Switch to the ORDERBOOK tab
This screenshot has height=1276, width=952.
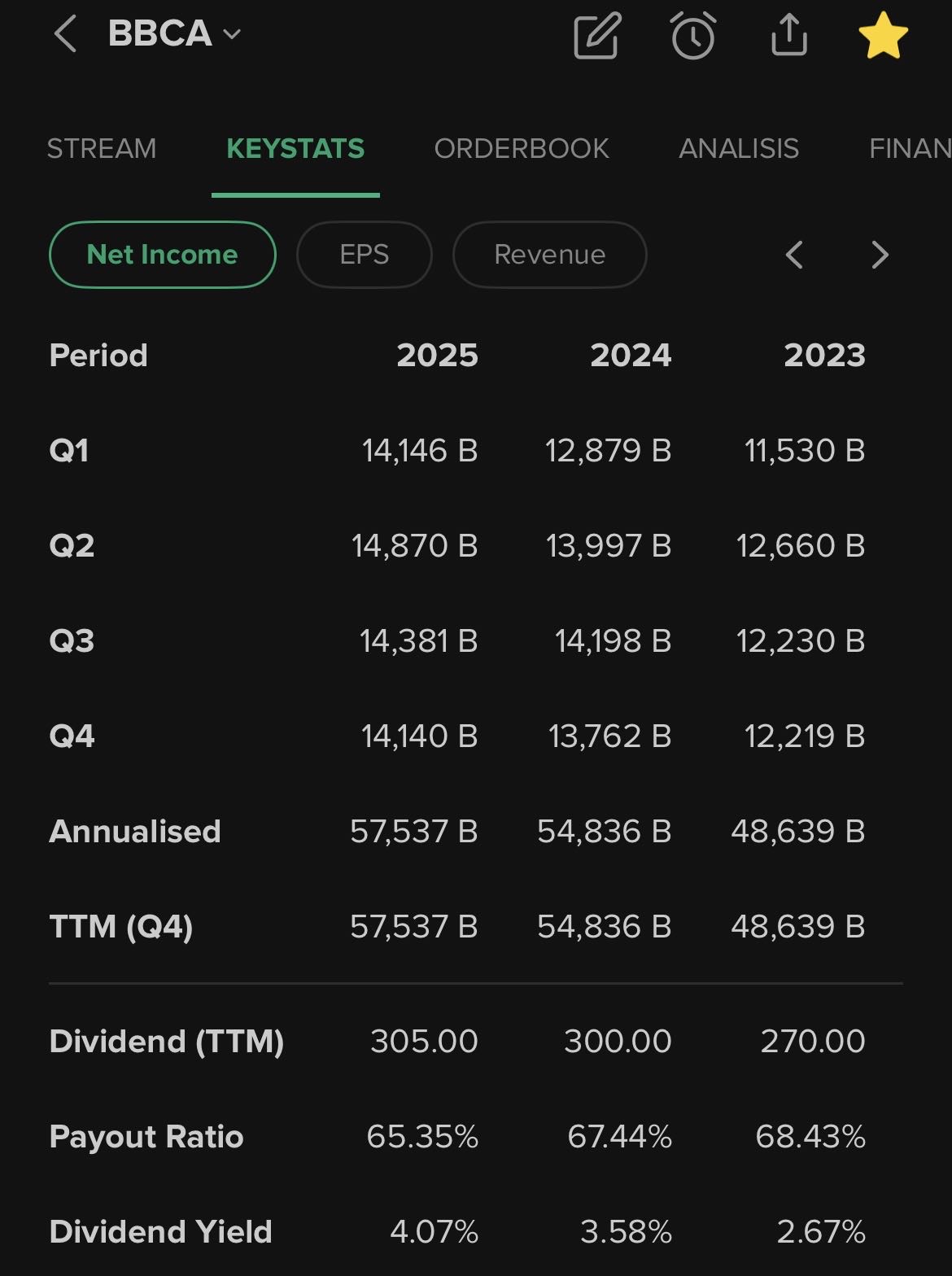(522, 149)
